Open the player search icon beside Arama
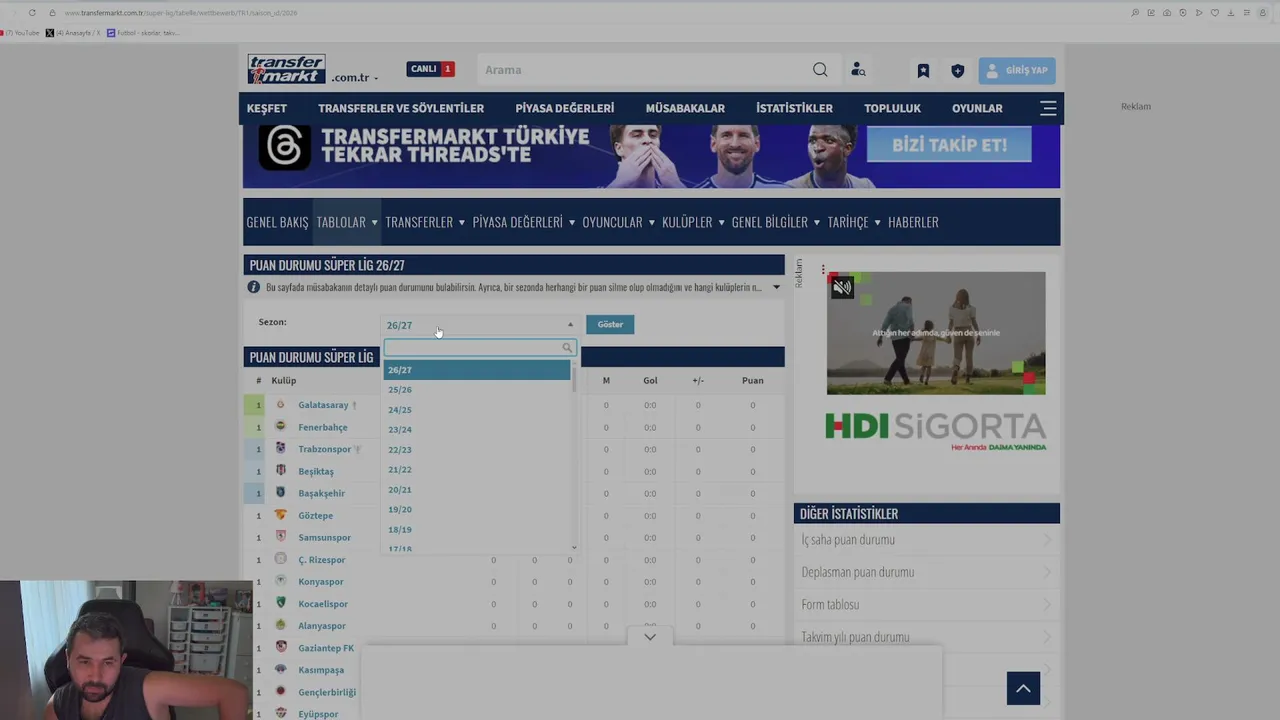 (x=858, y=70)
